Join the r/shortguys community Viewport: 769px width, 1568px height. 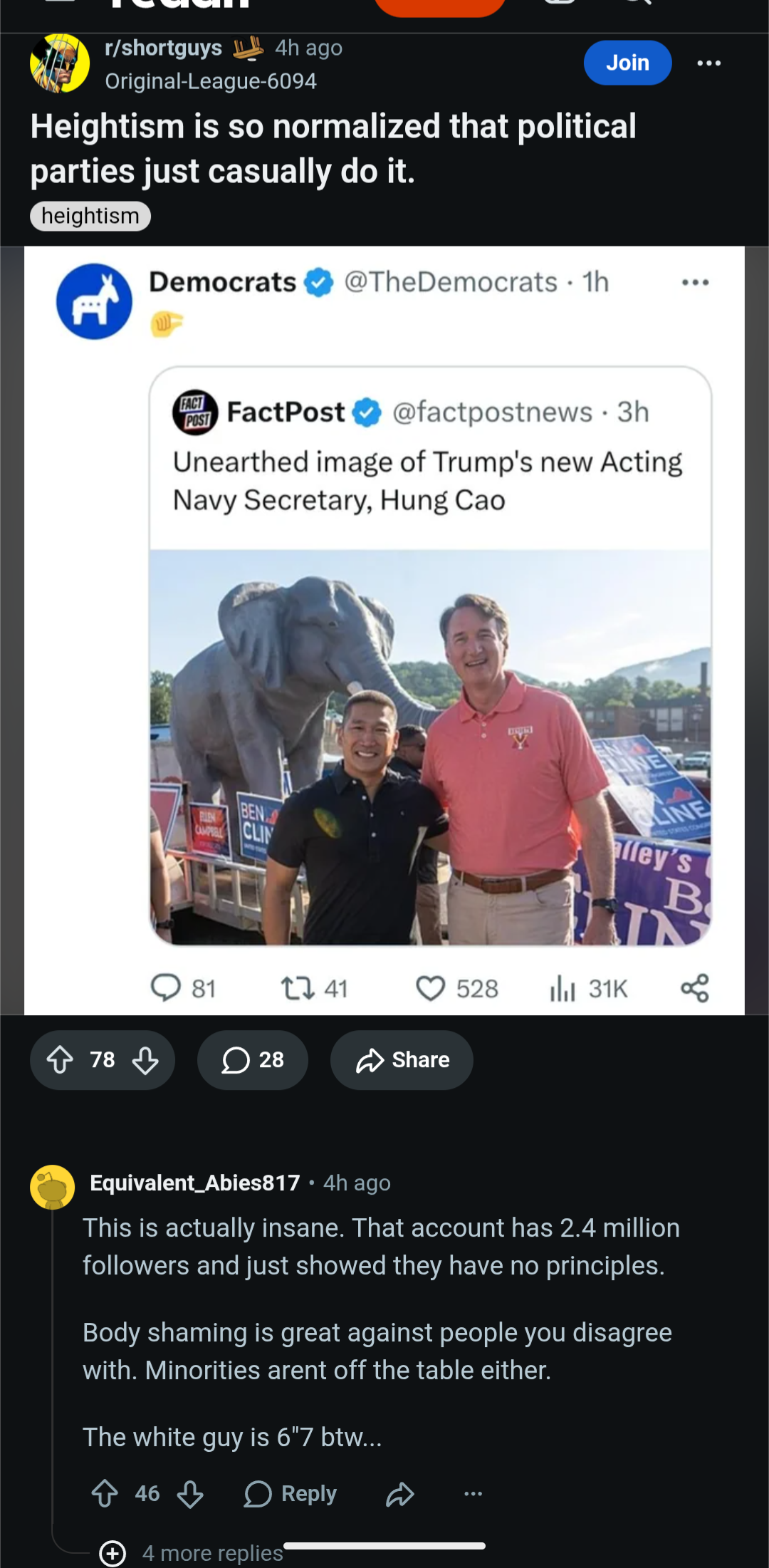coord(627,63)
